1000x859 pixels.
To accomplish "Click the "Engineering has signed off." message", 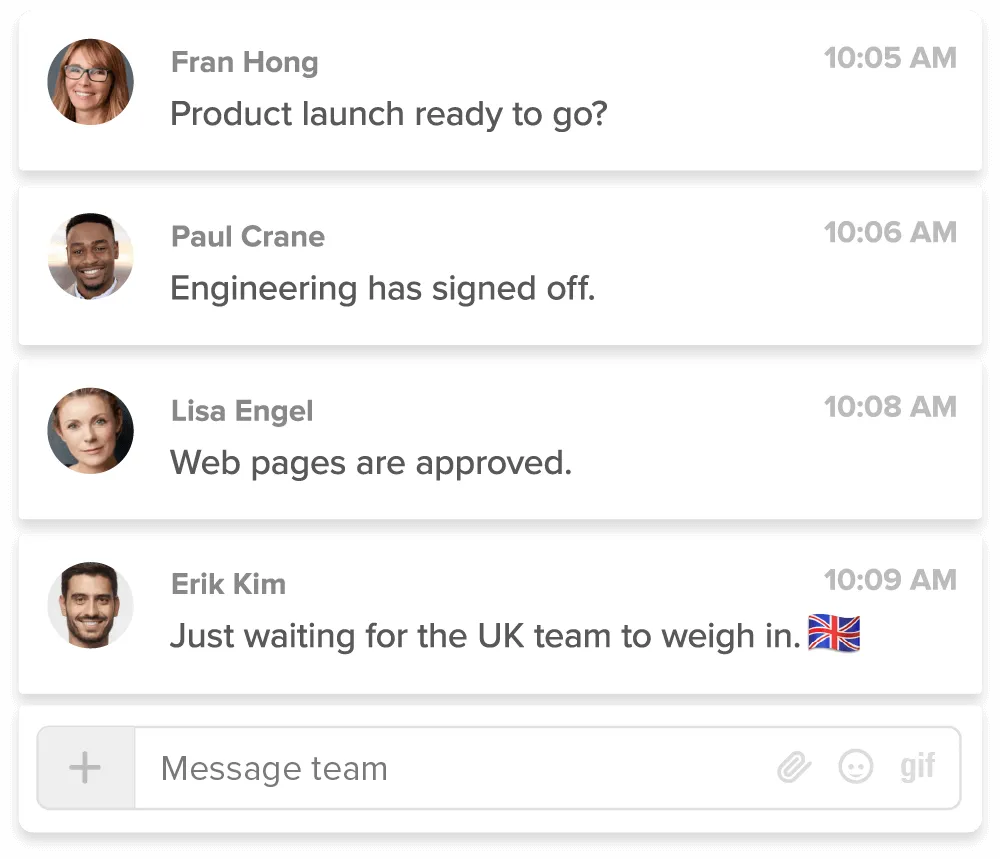I will click(x=383, y=289).
